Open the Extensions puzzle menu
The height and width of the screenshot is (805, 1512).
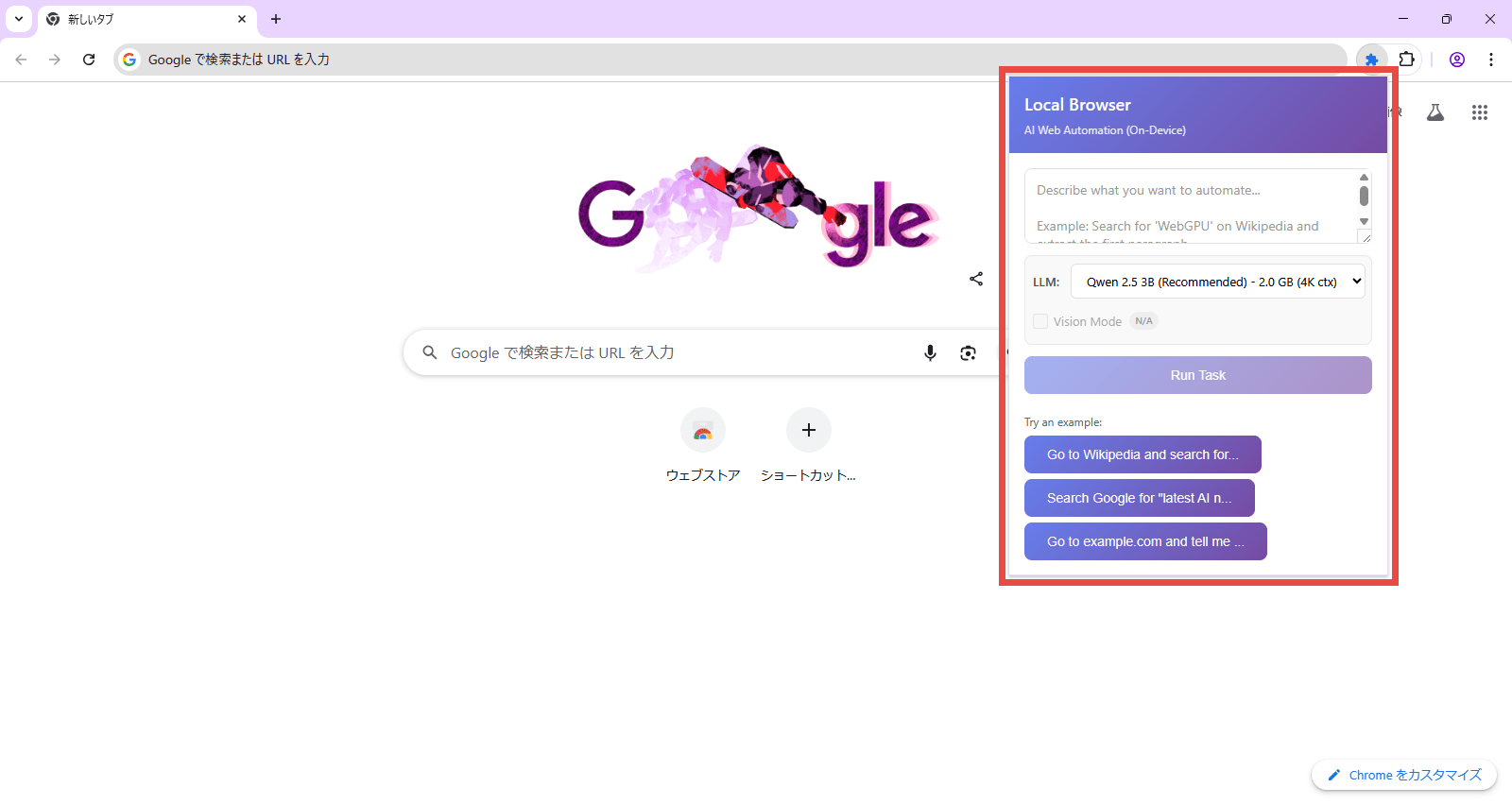click(1406, 60)
